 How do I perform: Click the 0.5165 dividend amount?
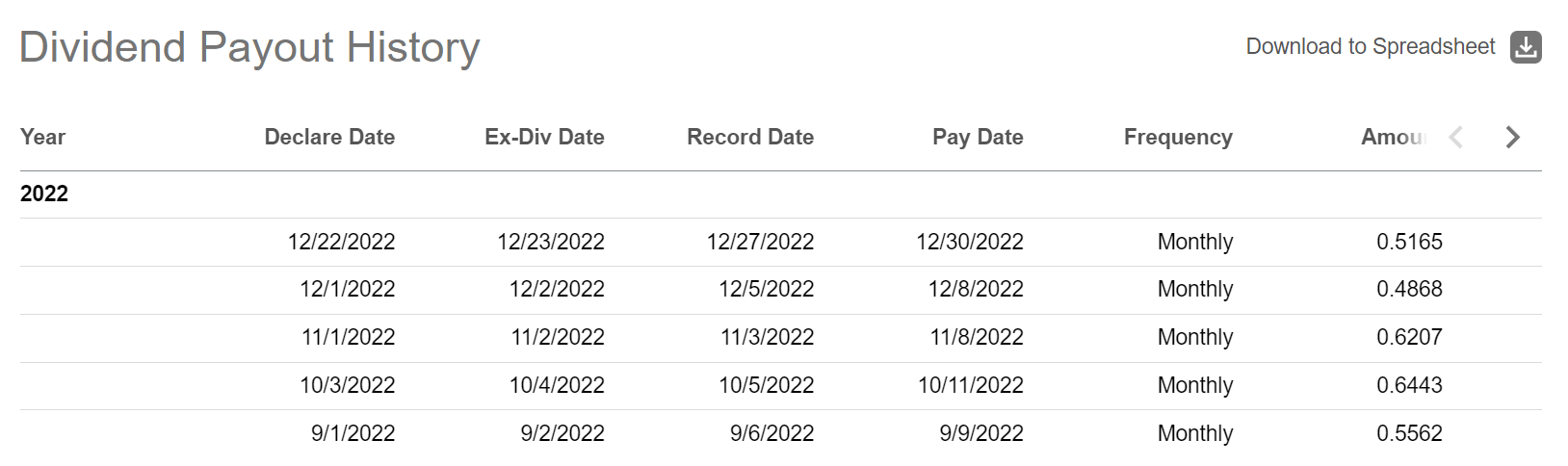1409,242
